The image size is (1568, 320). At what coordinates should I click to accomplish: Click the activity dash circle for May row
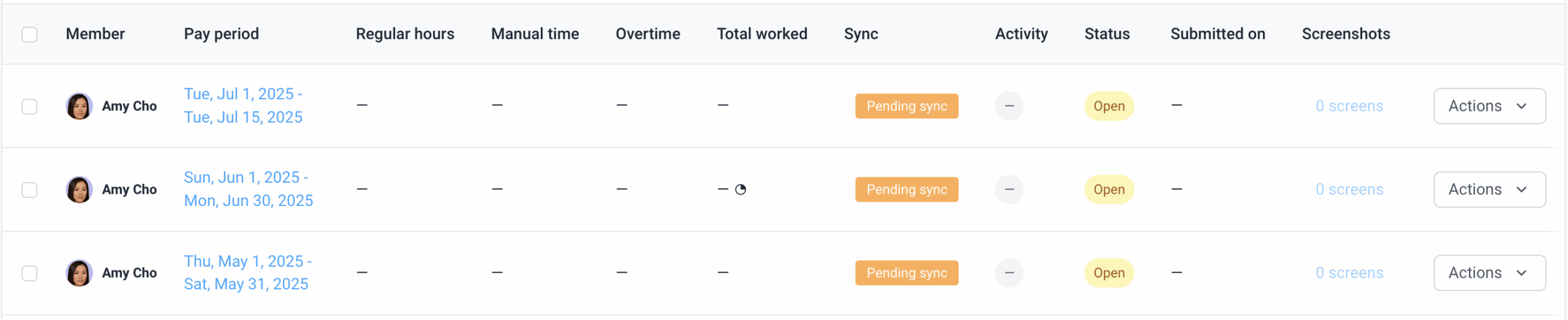click(x=1009, y=273)
